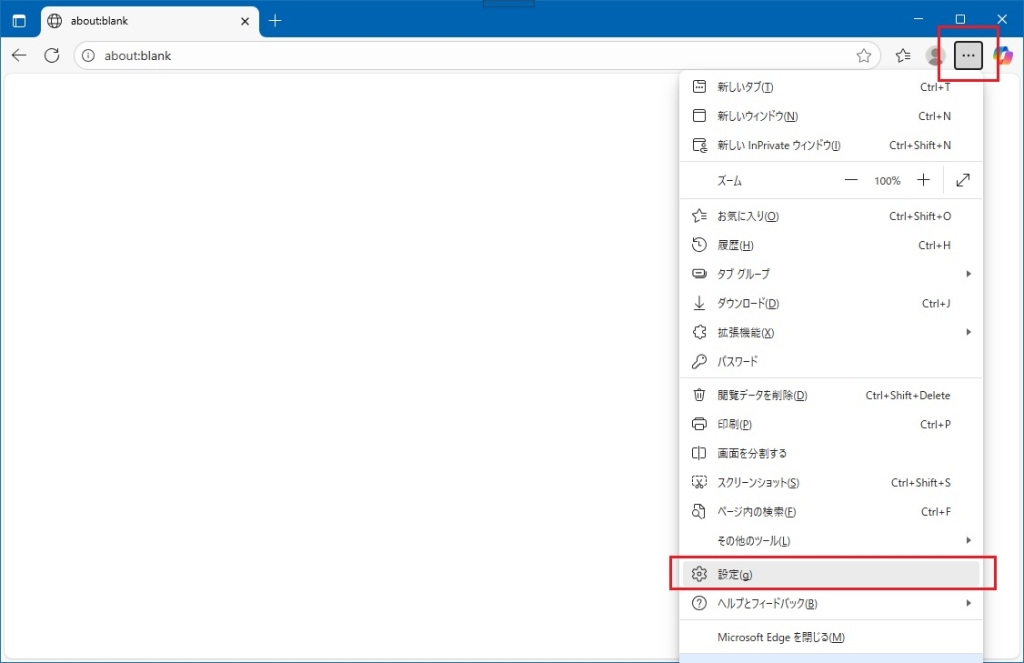Screen dimensions: 1024x663
Task: Close the about:blank tab
Action: (x=245, y=21)
